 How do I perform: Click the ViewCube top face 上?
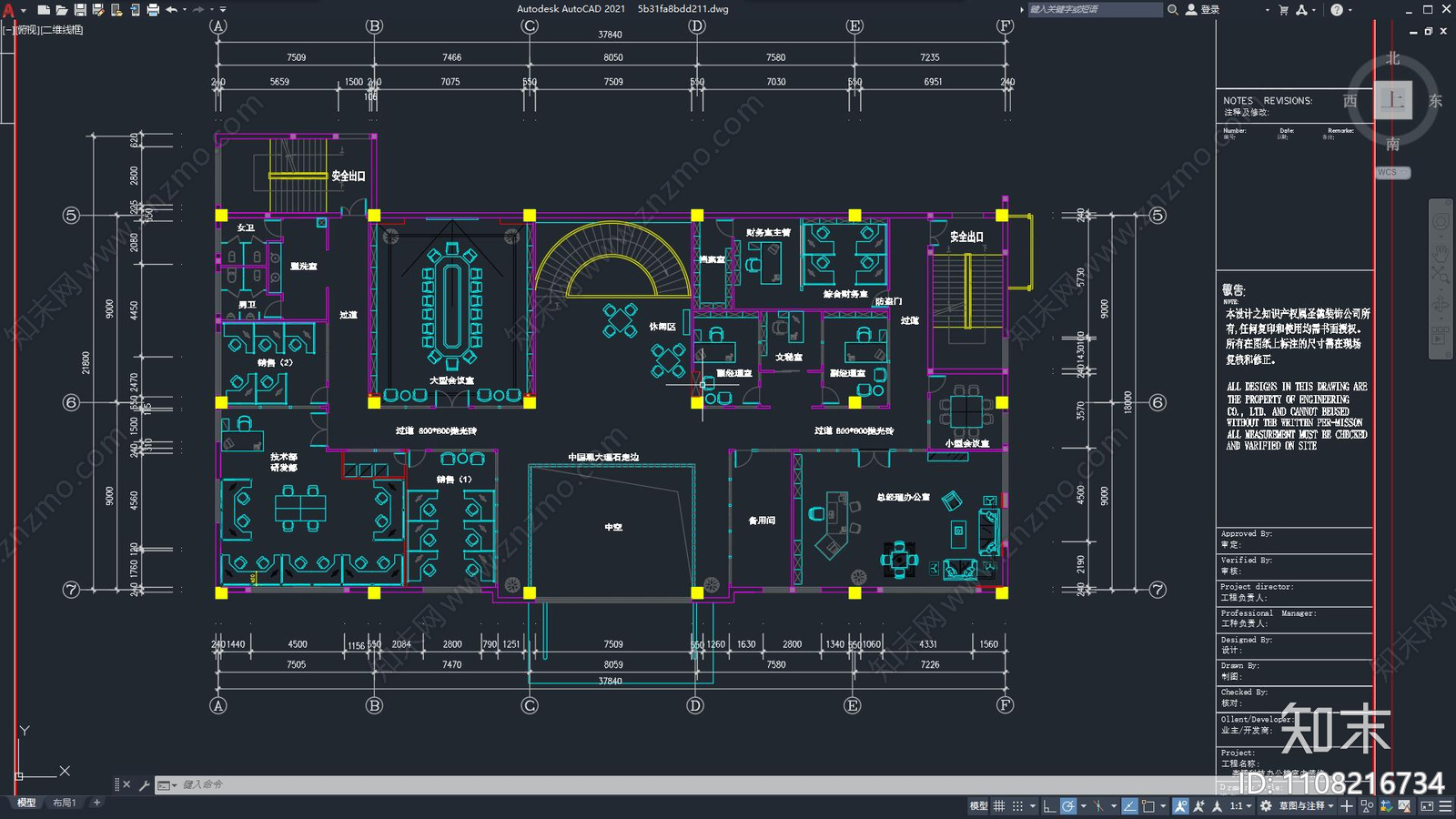(x=1393, y=98)
